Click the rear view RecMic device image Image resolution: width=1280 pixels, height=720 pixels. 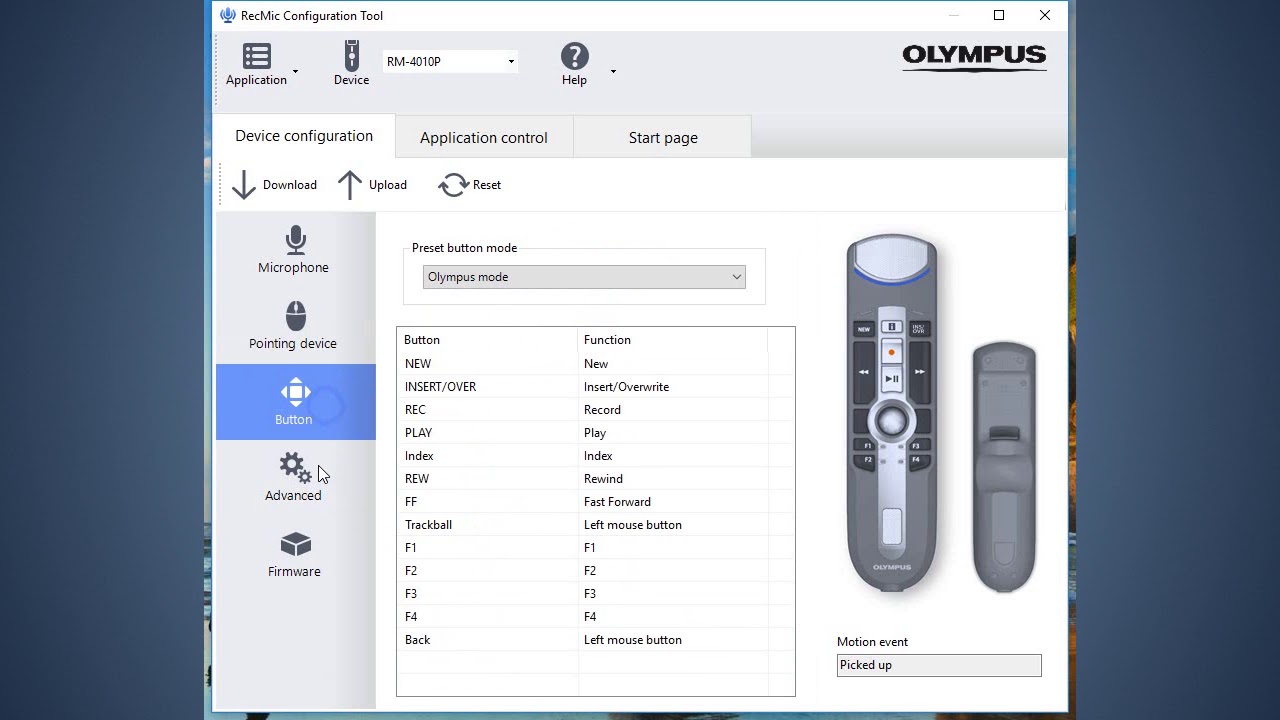pos(1004,466)
